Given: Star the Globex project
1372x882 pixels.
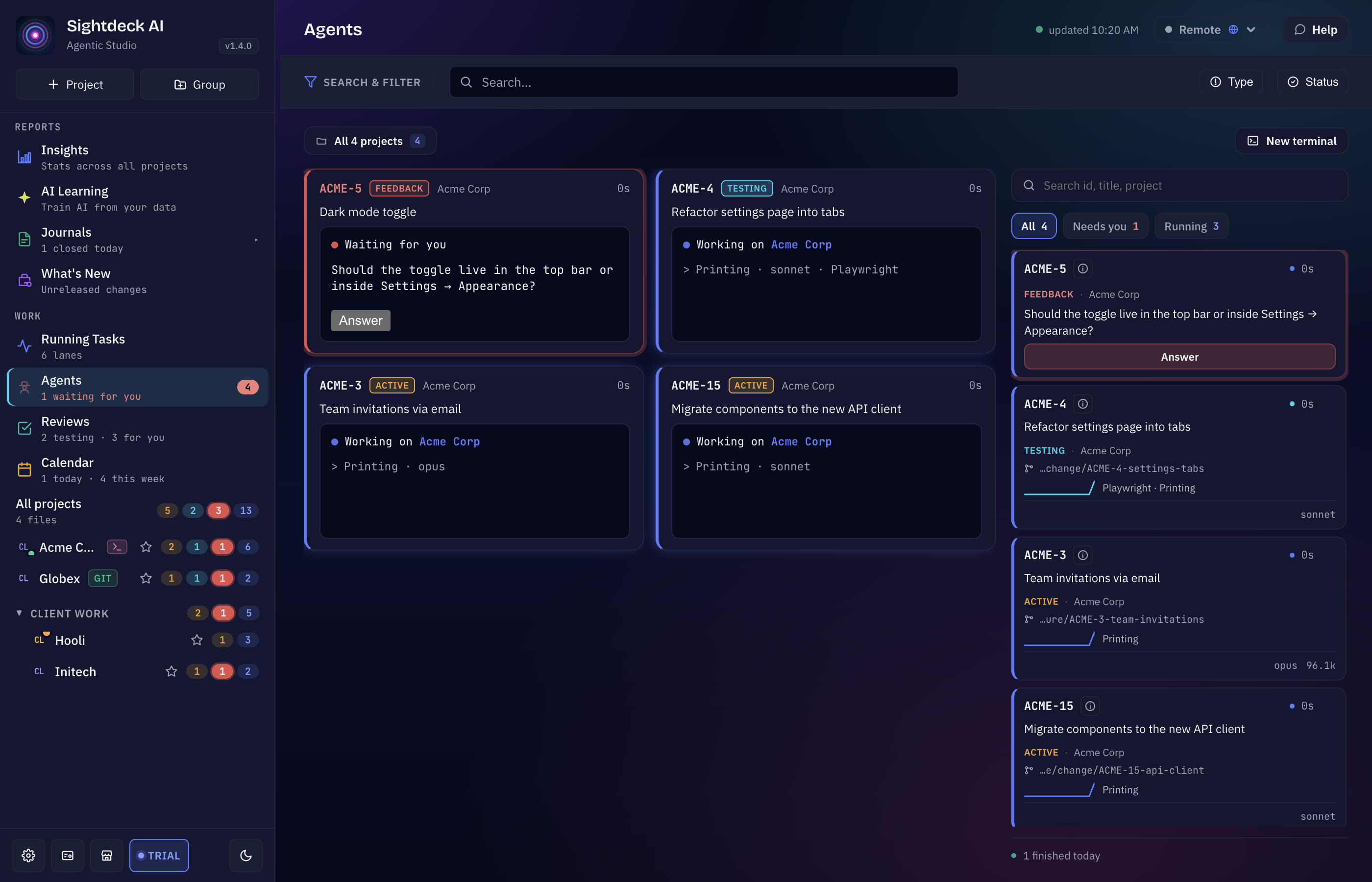Looking at the screenshot, I should (146, 579).
